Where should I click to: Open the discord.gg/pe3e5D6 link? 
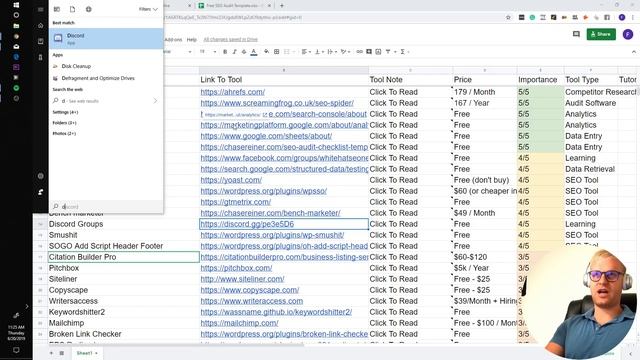(247, 224)
